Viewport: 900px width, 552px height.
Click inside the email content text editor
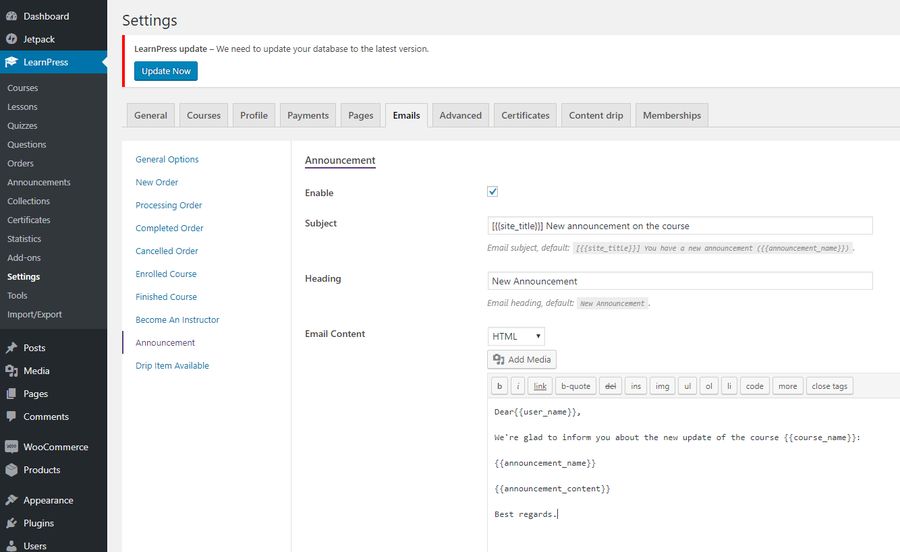(x=693, y=475)
